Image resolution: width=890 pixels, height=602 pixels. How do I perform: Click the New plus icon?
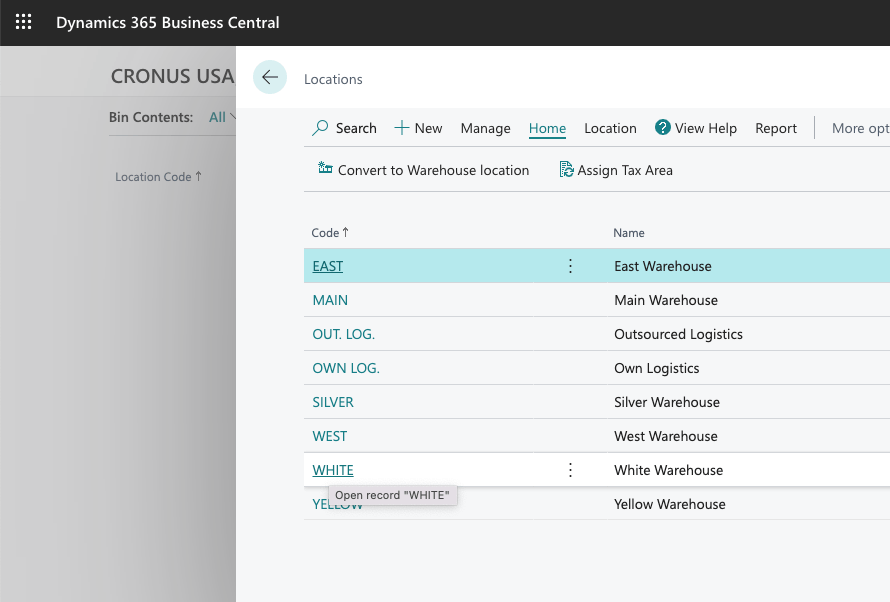coord(402,128)
